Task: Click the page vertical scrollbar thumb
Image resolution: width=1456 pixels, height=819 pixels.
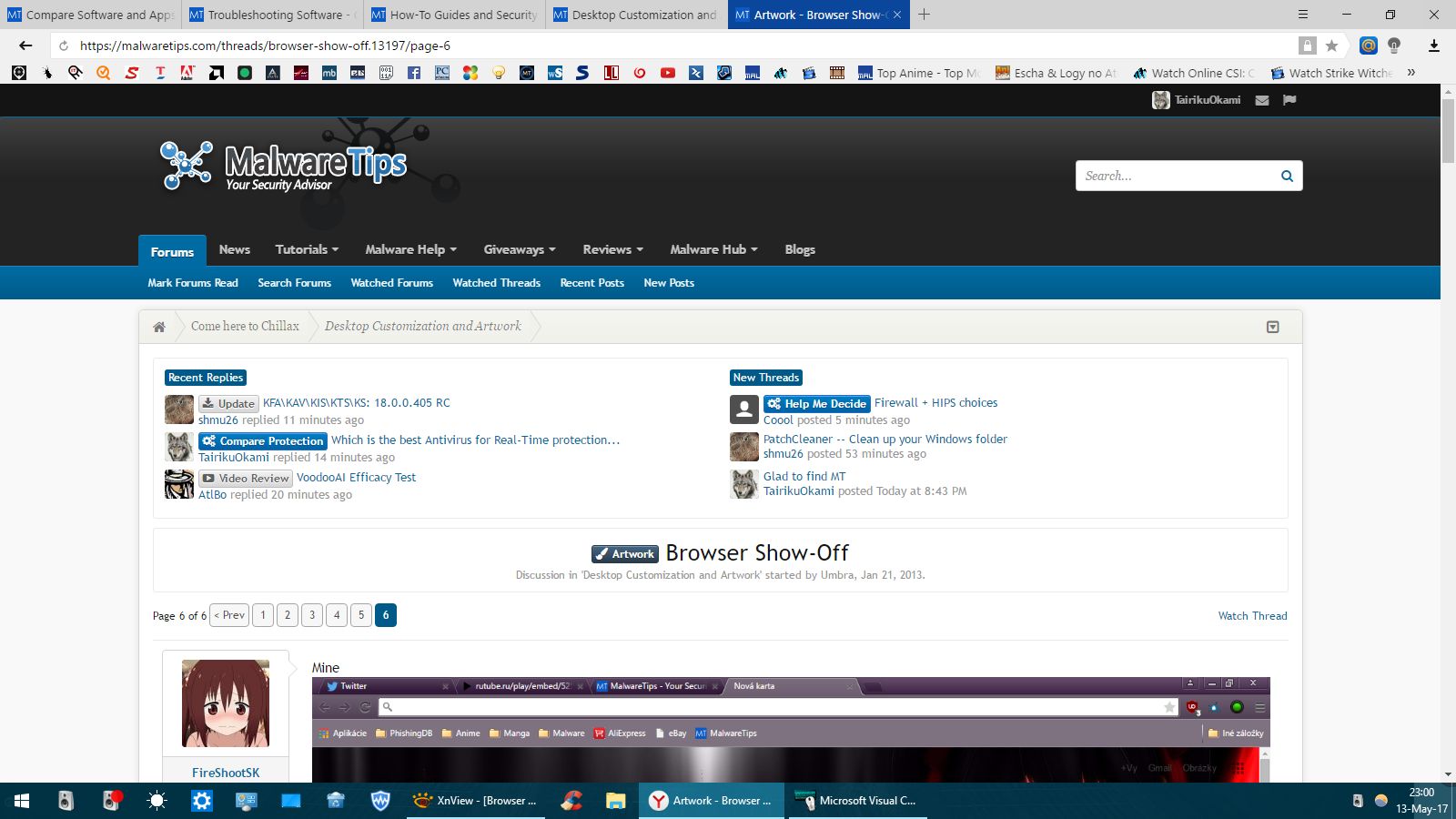Action: [1448, 129]
